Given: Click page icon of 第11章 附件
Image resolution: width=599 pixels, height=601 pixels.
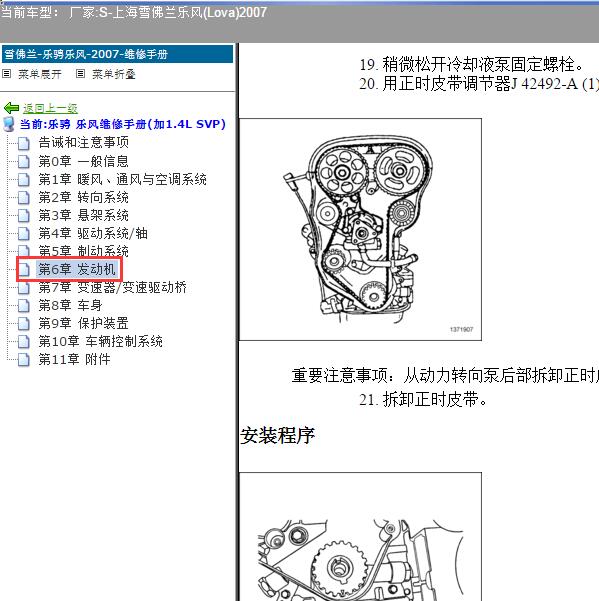Looking at the screenshot, I should pos(24,360).
